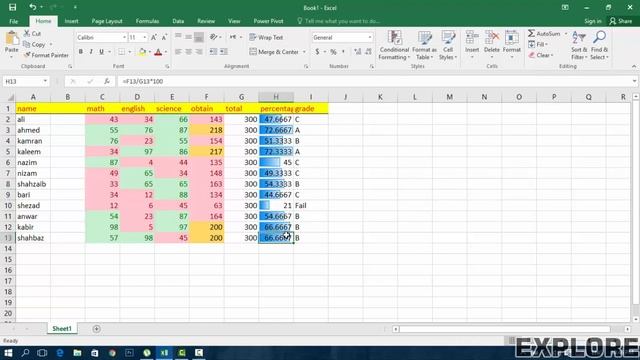The width and height of the screenshot is (640, 360).
Task: Increase the font size
Action: (x=154, y=37)
